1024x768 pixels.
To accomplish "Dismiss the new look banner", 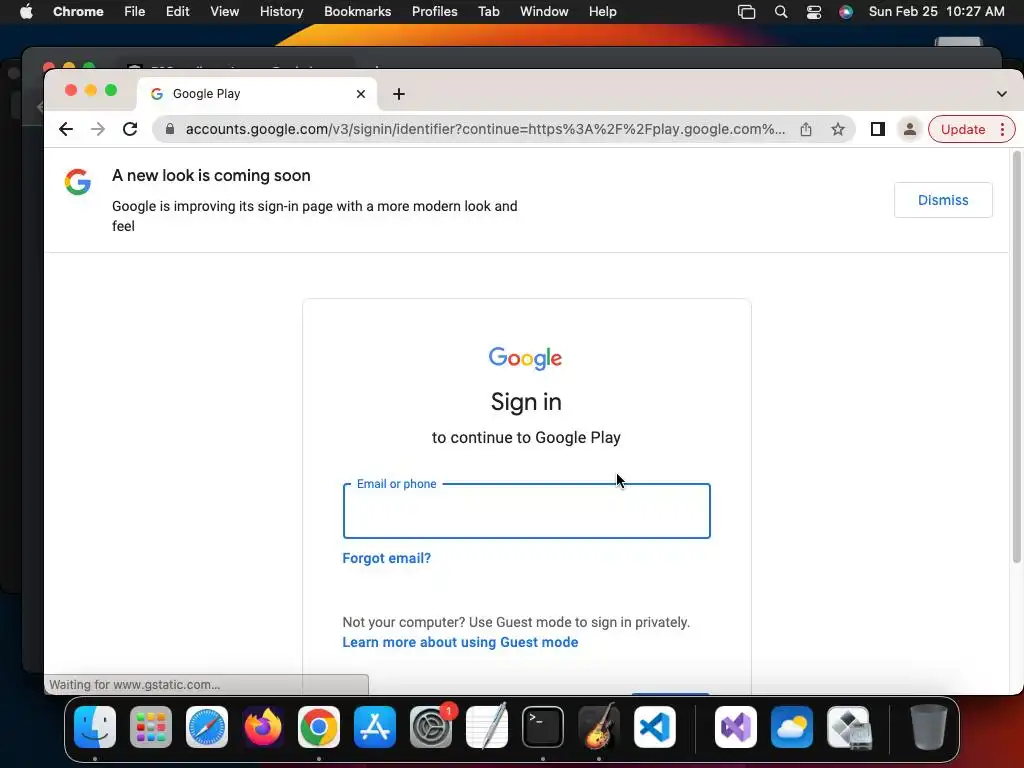I will point(943,200).
